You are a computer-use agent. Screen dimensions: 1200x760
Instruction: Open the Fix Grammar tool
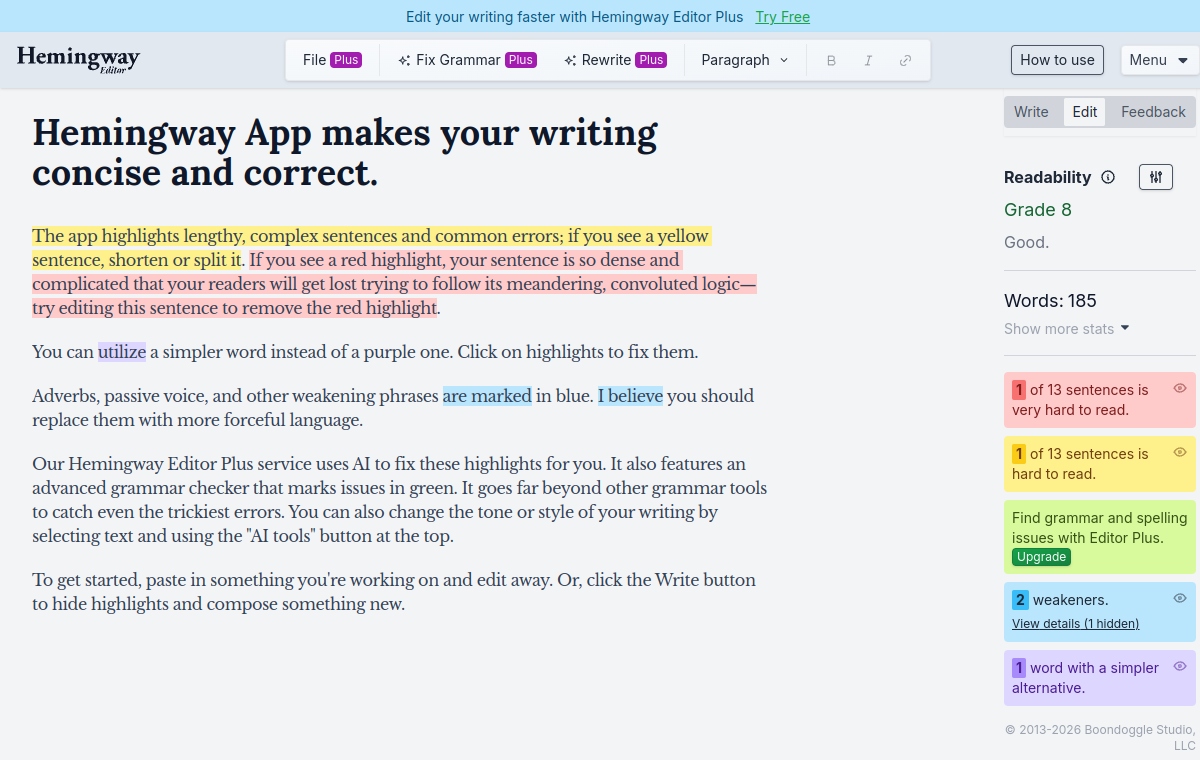click(x=468, y=60)
